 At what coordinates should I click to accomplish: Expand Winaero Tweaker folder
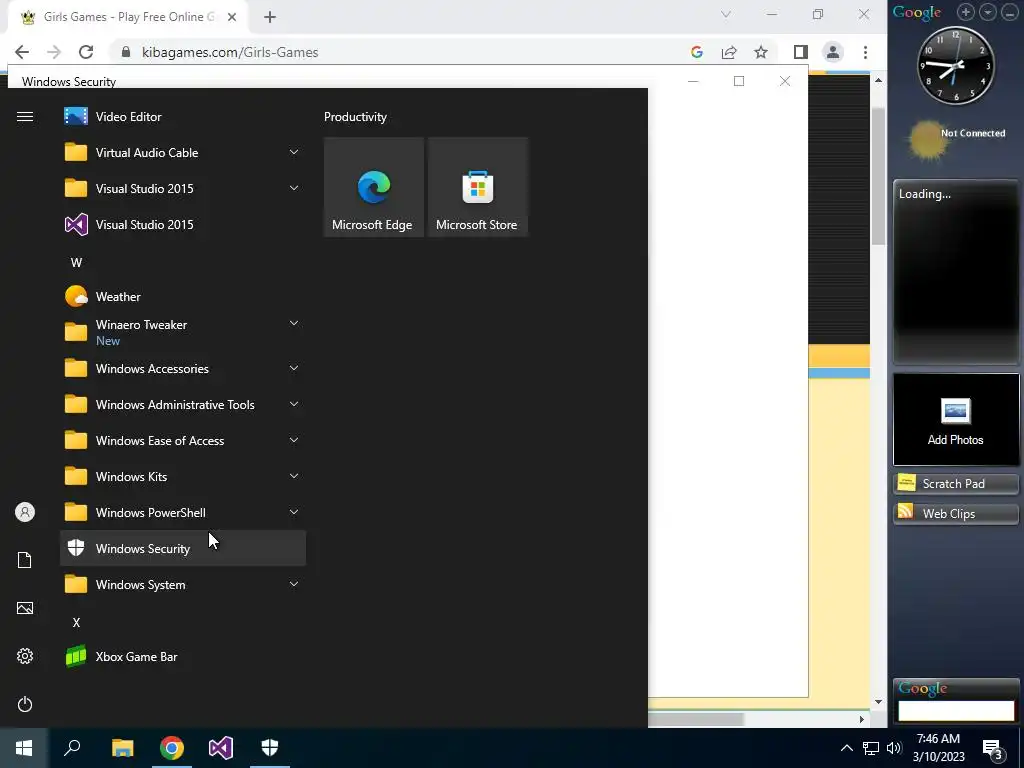pyautogui.click(x=294, y=323)
